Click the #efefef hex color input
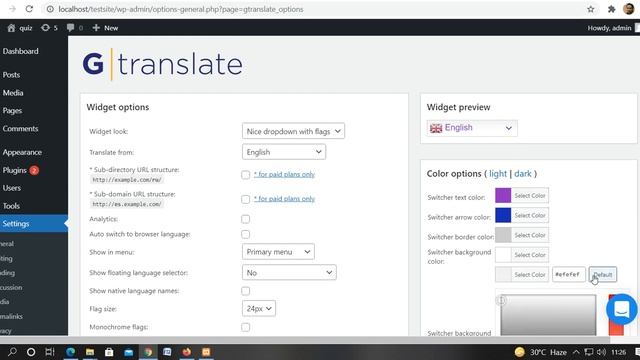The height and width of the screenshot is (360, 640). pyautogui.click(x=569, y=274)
